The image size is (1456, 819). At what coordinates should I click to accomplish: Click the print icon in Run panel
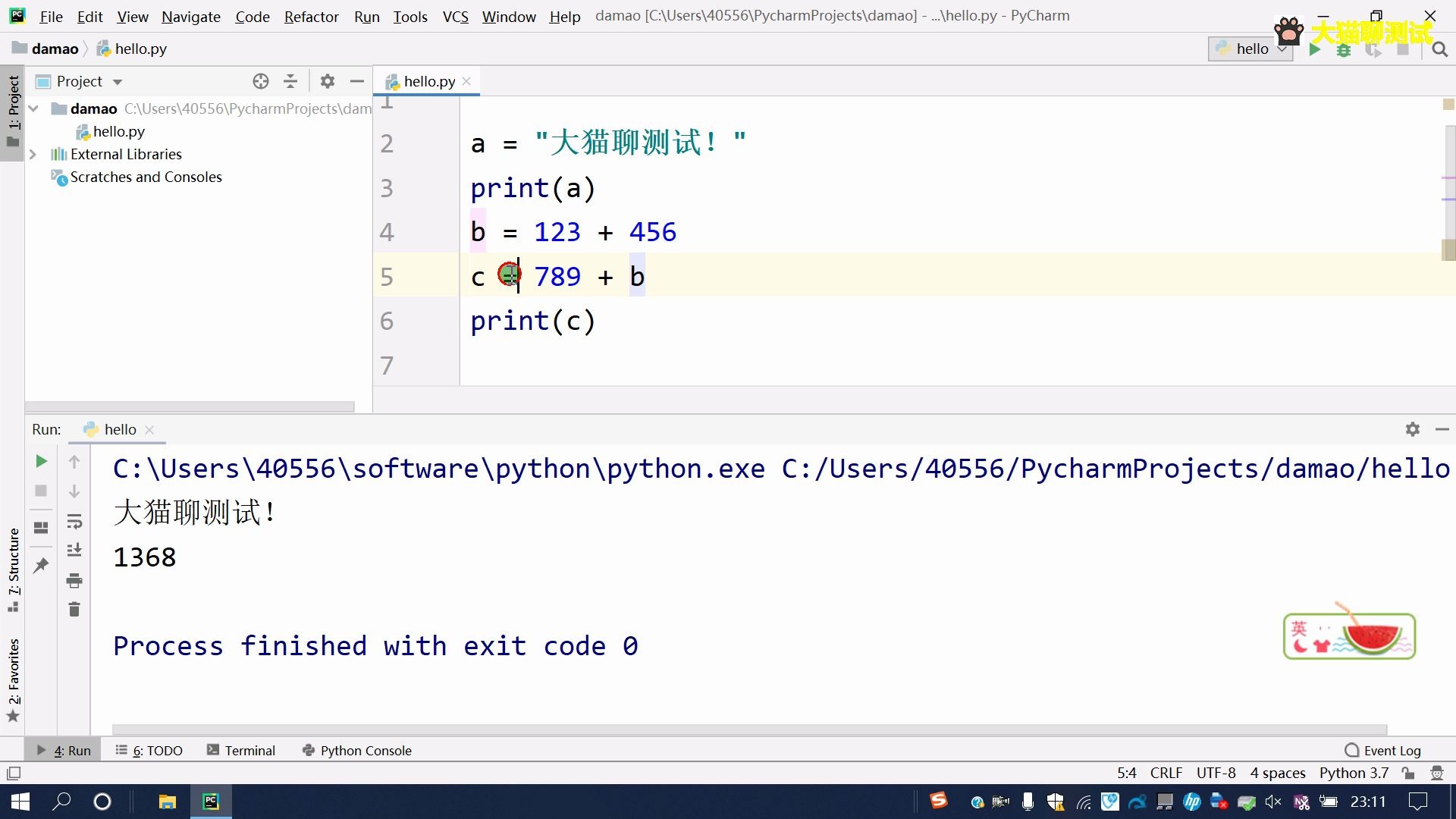point(74,581)
